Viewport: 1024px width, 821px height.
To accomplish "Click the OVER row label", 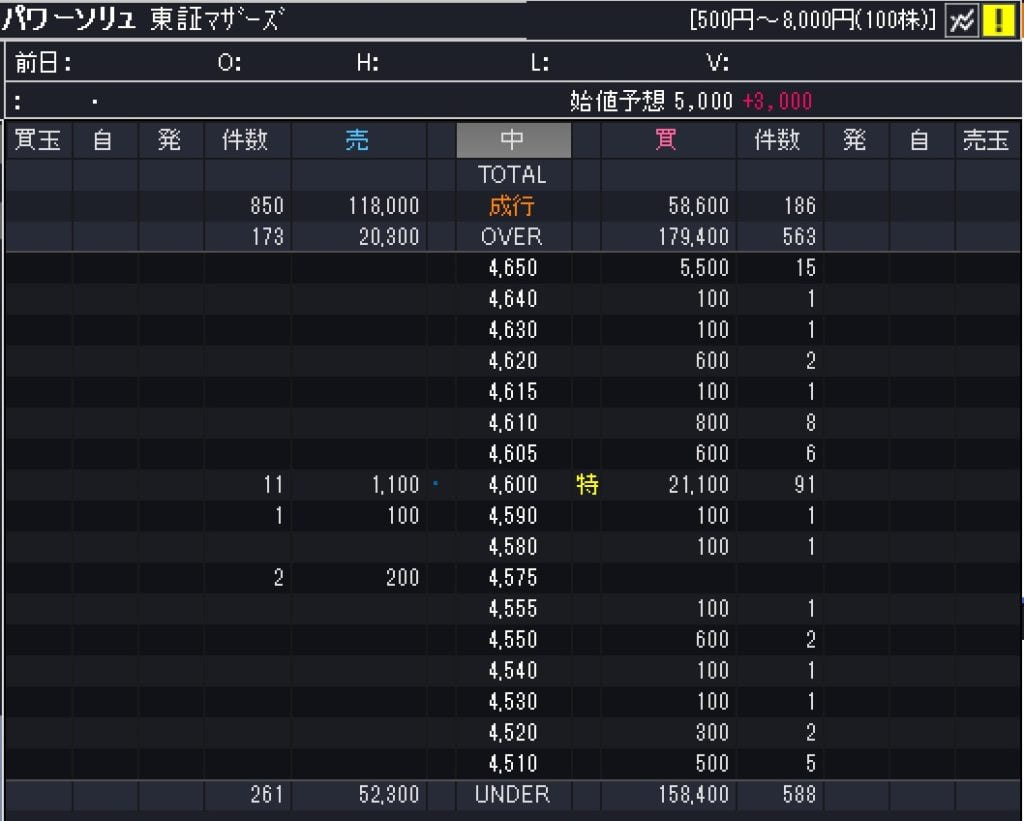I will pos(512,237).
